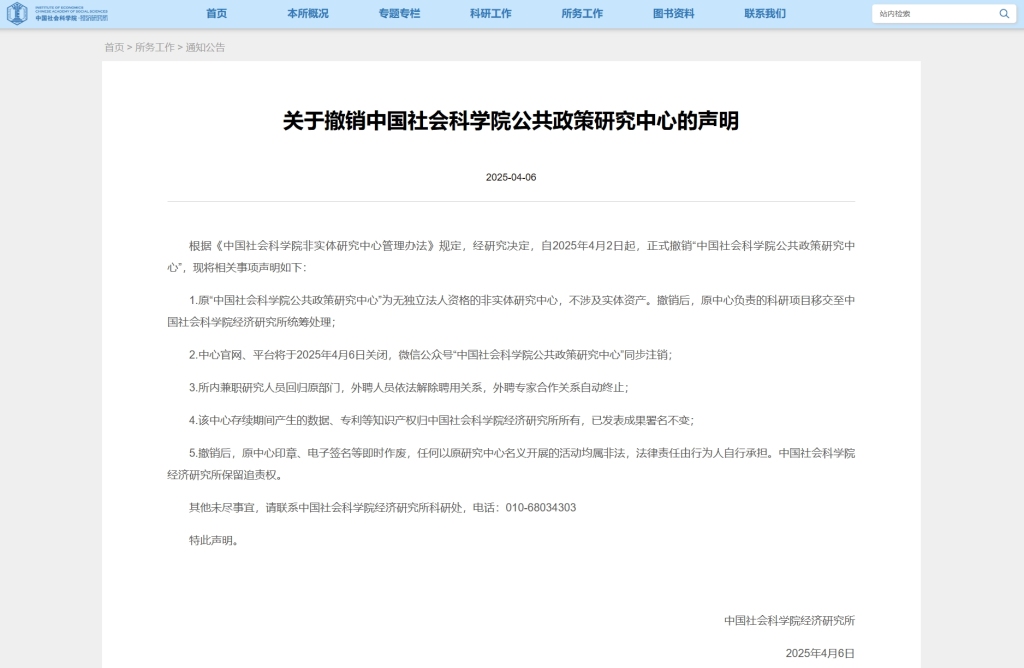Open the 本所概况 menu
This screenshot has width=1024, height=668.
[x=308, y=14]
